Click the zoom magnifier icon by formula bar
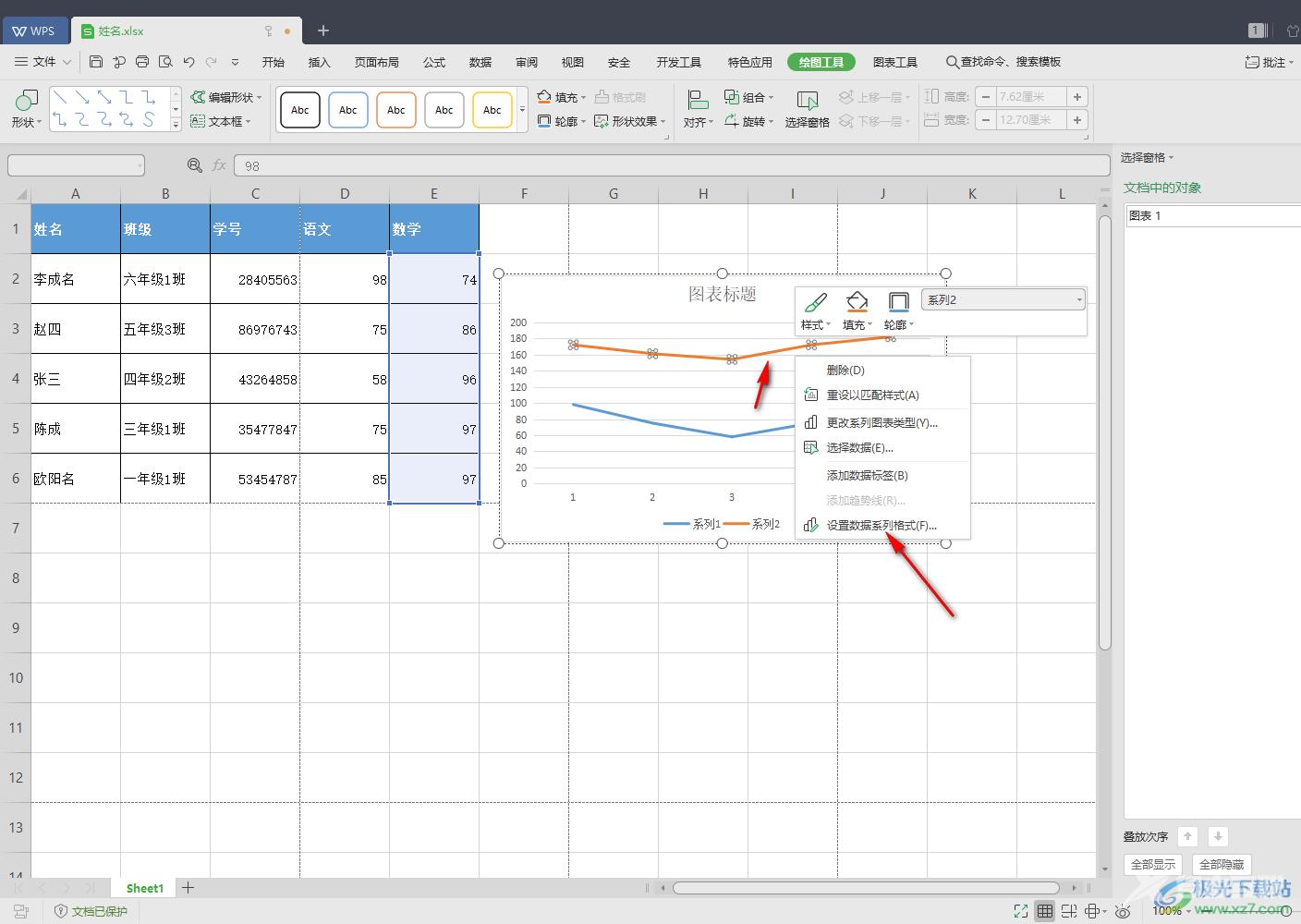1301x924 pixels. click(194, 165)
